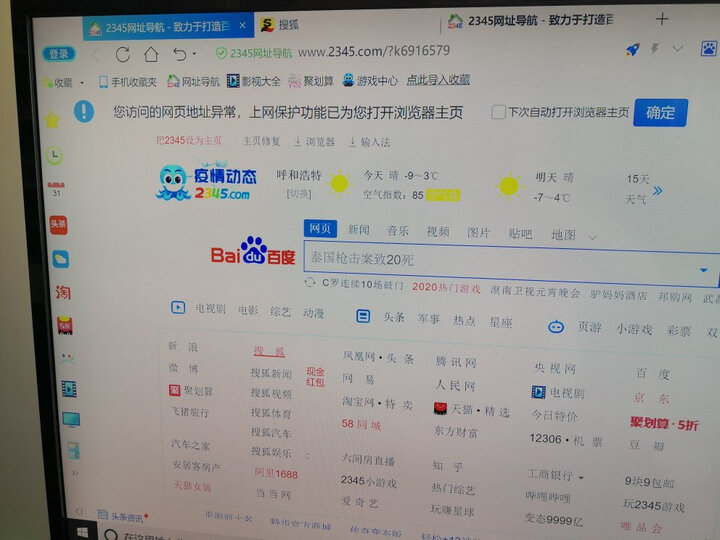Select the 新闻 search tab

pos(359,230)
